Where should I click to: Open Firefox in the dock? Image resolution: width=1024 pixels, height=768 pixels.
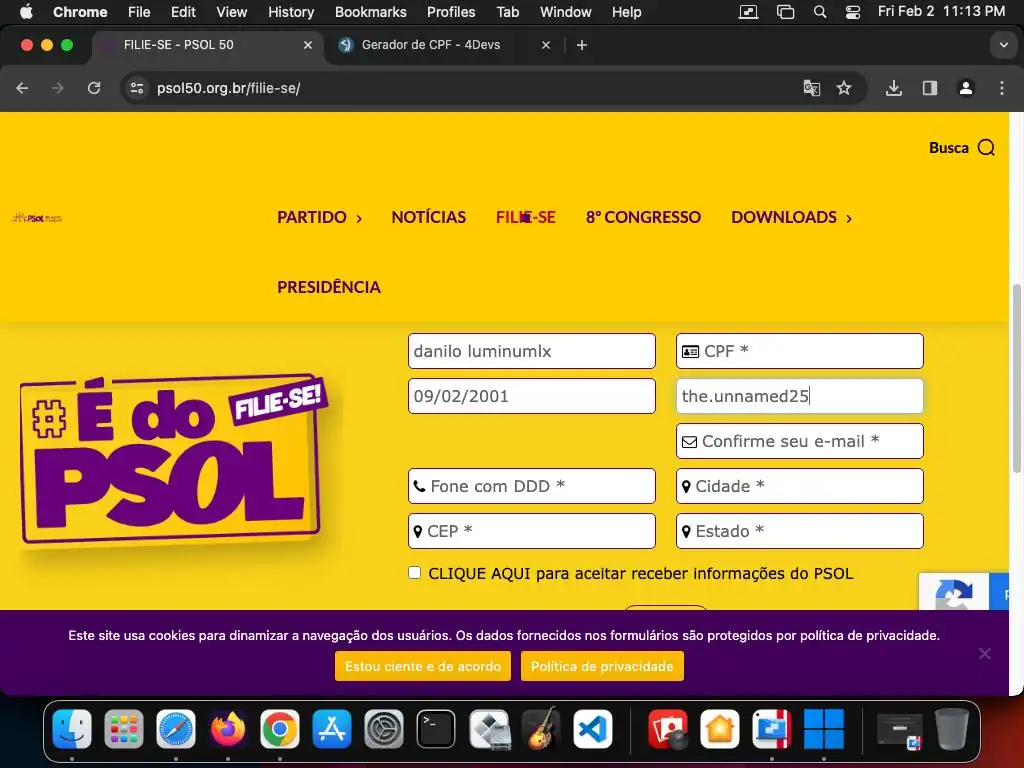[228, 728]
